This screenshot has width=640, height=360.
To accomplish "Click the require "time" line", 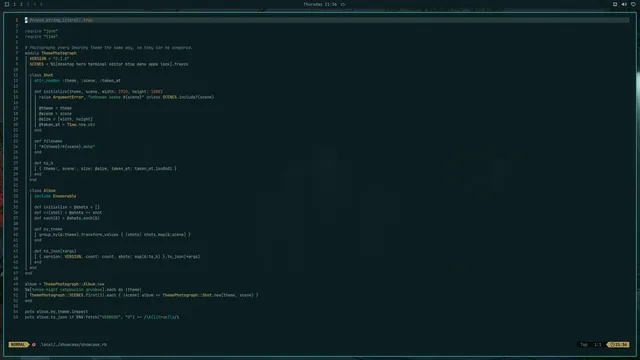I will (41, 37).
